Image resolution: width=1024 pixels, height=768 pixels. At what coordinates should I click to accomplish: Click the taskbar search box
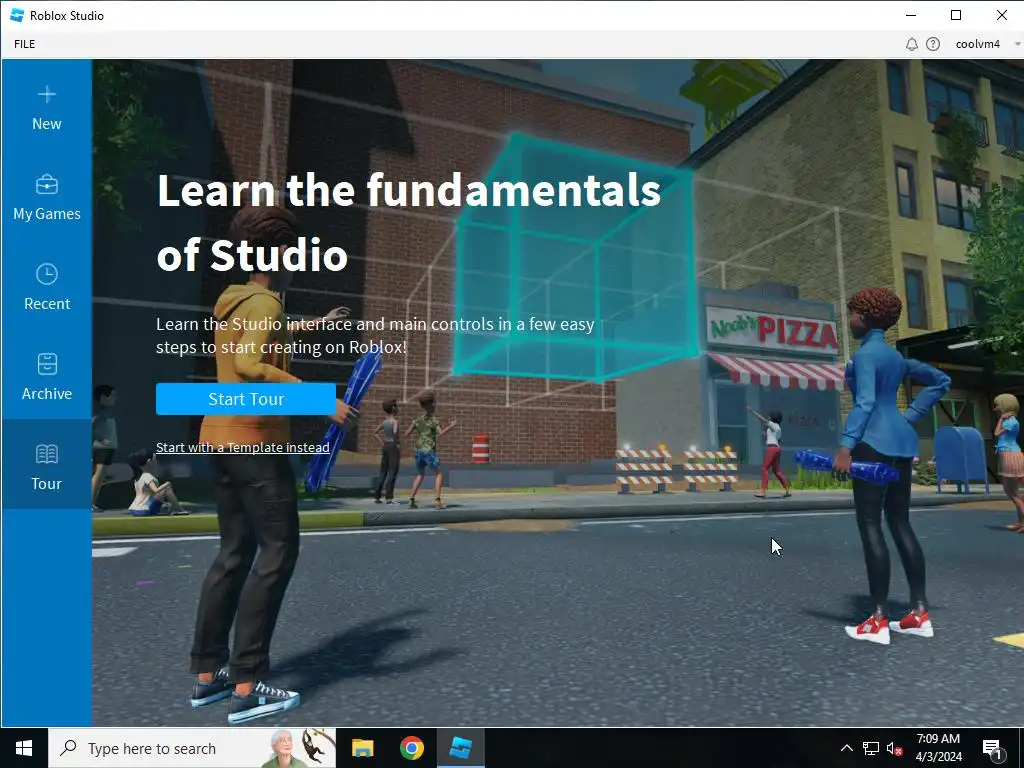coord(192,748)
